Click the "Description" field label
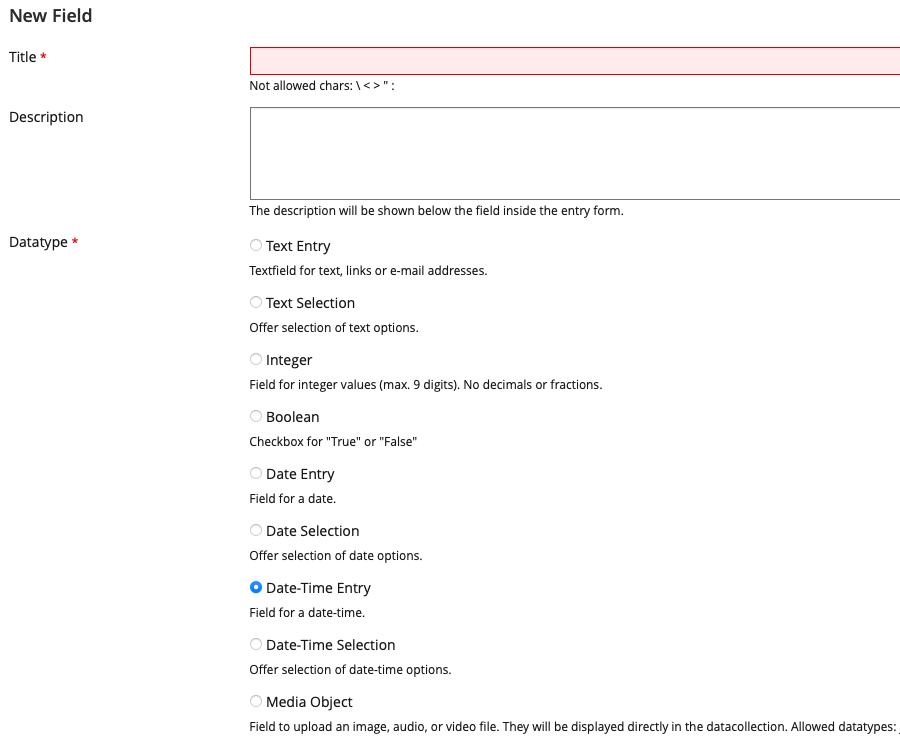 point(46,117)
